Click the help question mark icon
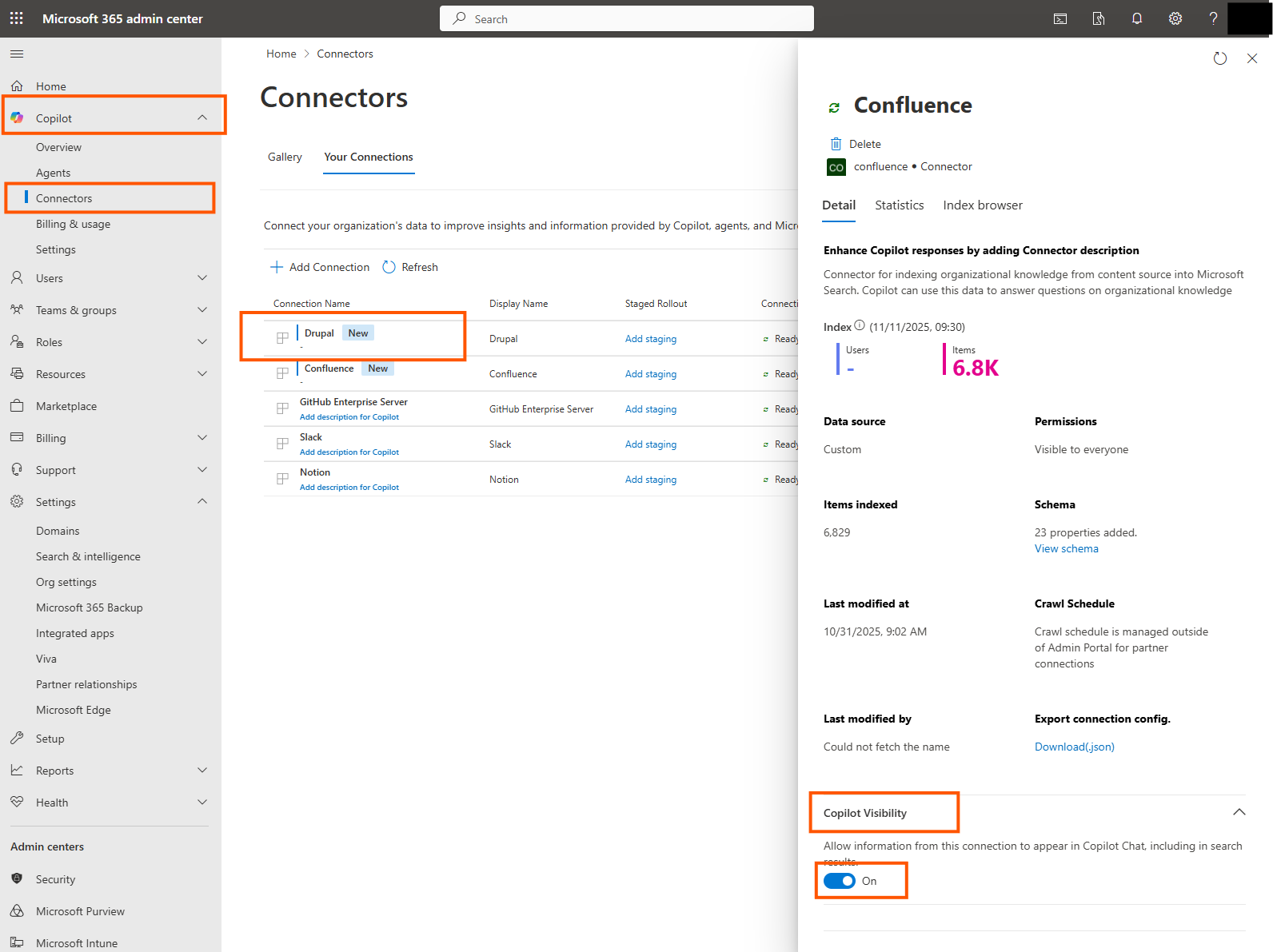The width and height of the screenshot is (1273, 952). click(x=1213, y=18)
